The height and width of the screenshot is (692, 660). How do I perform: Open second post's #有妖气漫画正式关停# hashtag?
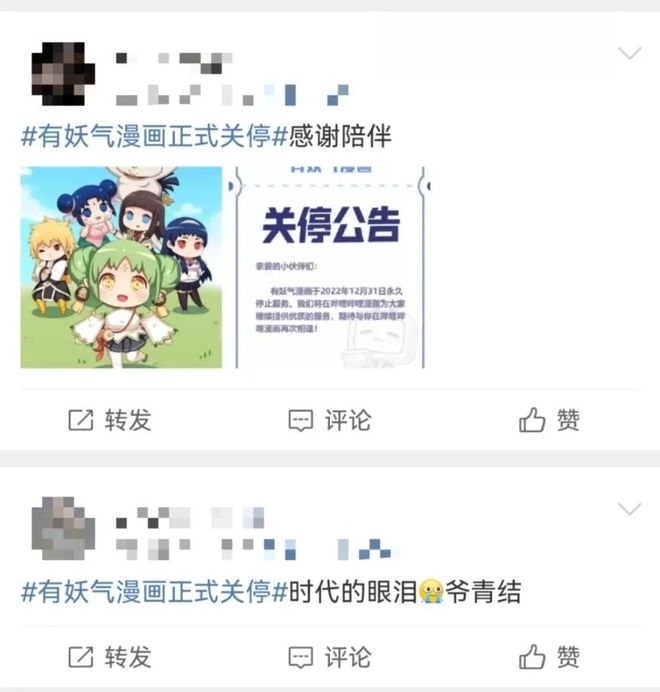155,591
